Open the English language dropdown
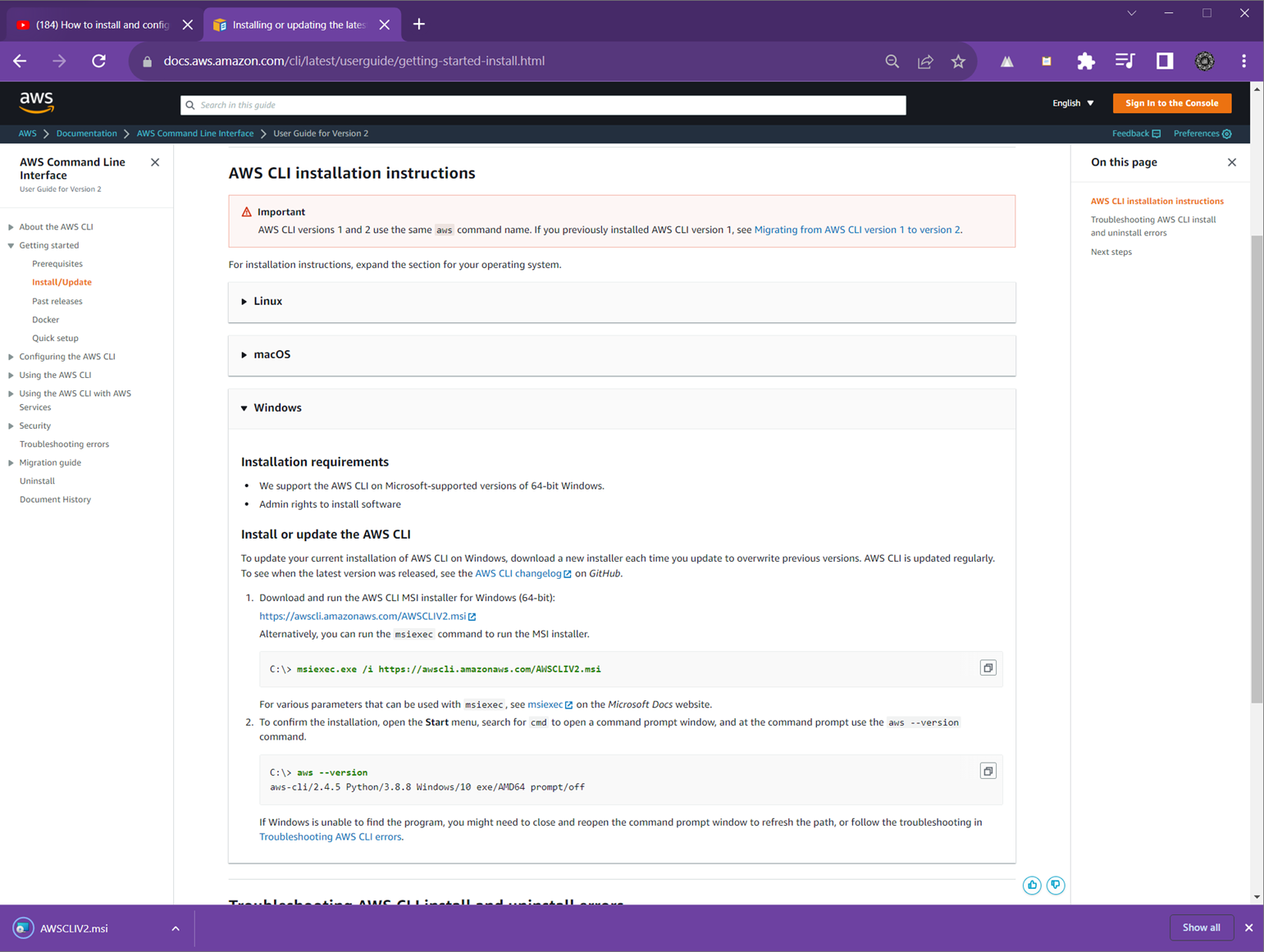1264x952 pixels. pyautogui.click(x=1073, y=103)
